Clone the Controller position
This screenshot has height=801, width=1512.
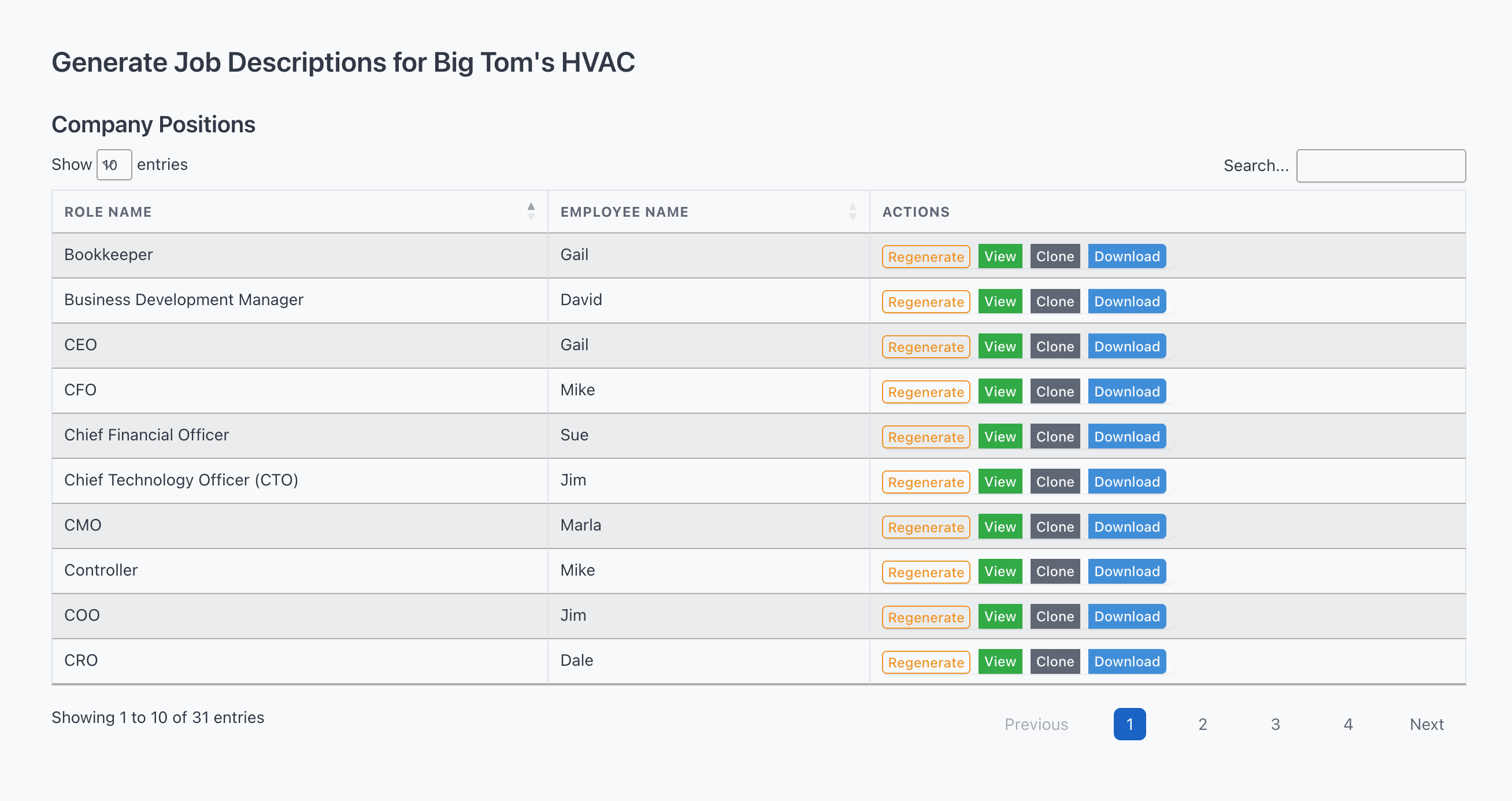point(1055,572)
